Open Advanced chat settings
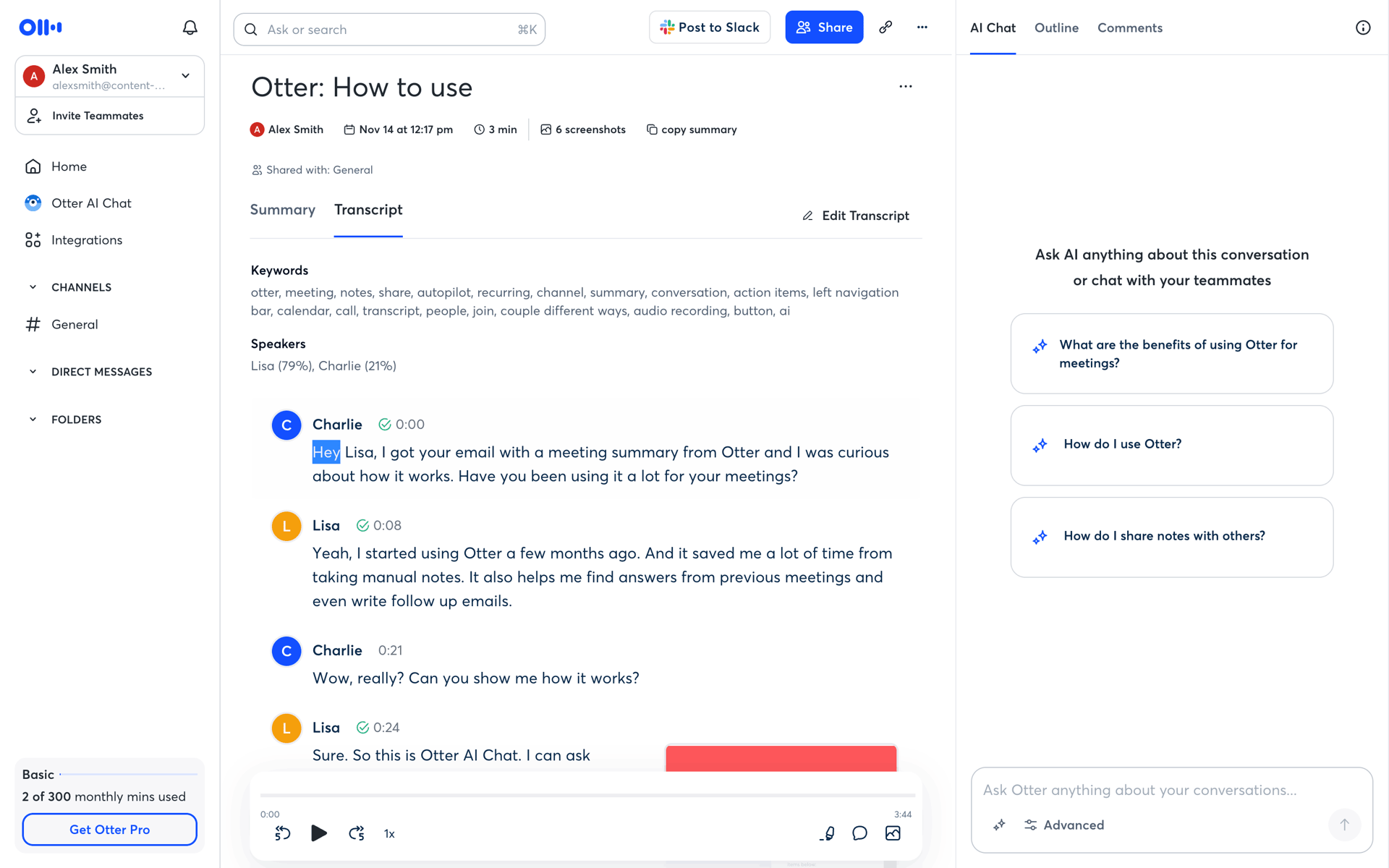 click(1064, 825)
